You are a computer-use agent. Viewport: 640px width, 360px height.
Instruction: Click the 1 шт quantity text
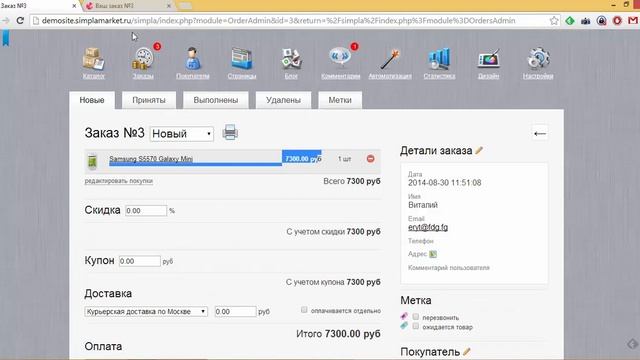344,159
